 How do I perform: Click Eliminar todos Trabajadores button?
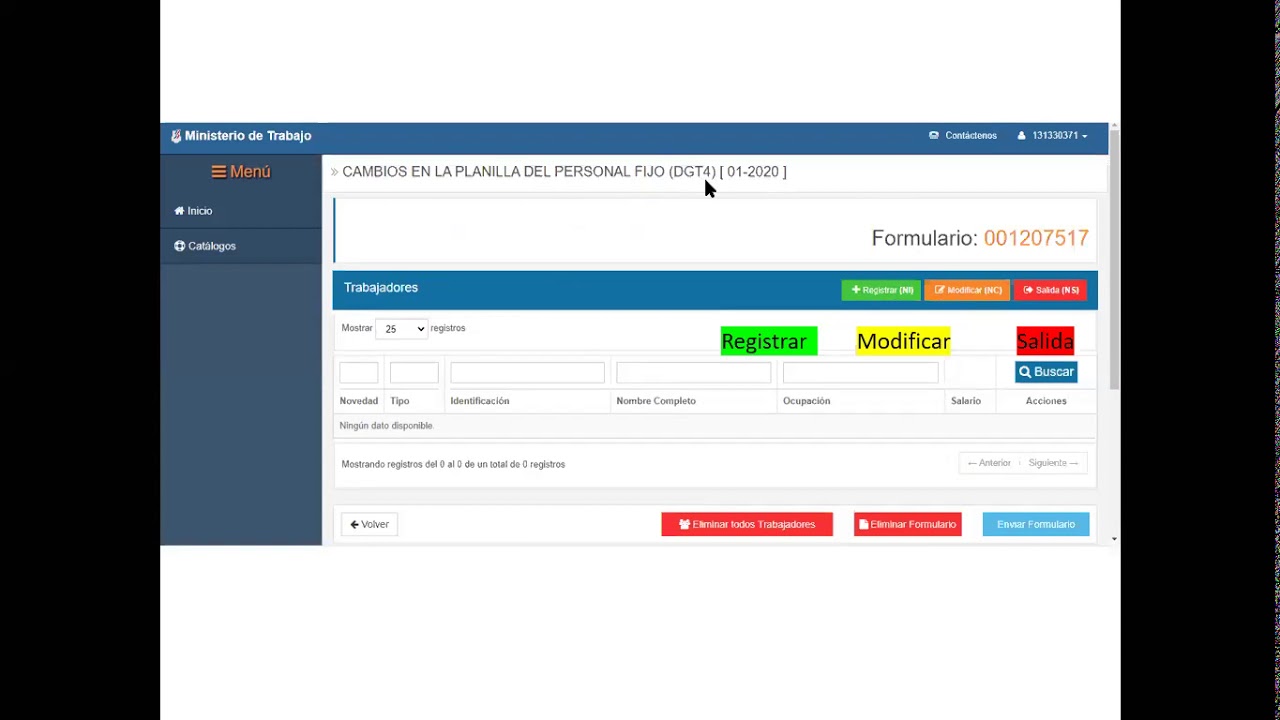(x=747, y=524)
